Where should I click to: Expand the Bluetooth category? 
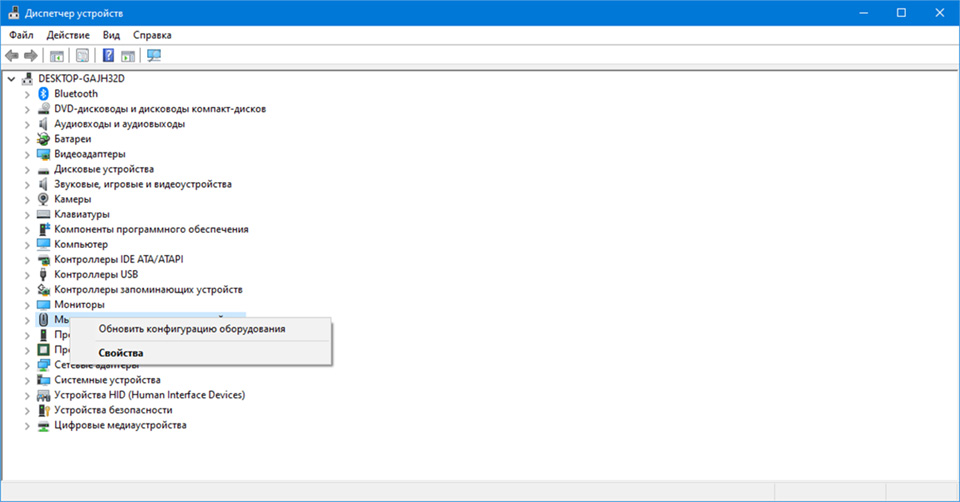(x=27, y=94)
